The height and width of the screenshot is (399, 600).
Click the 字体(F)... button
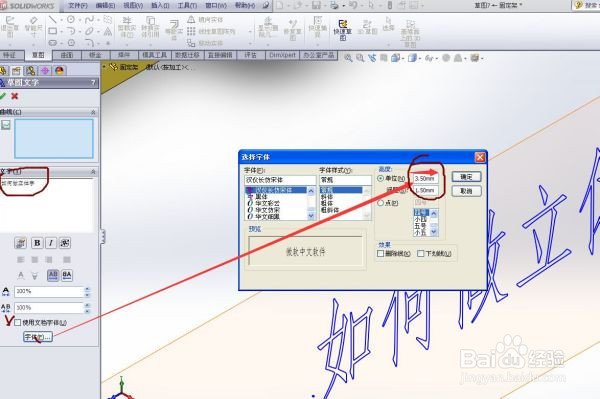(x=38, y=337)
